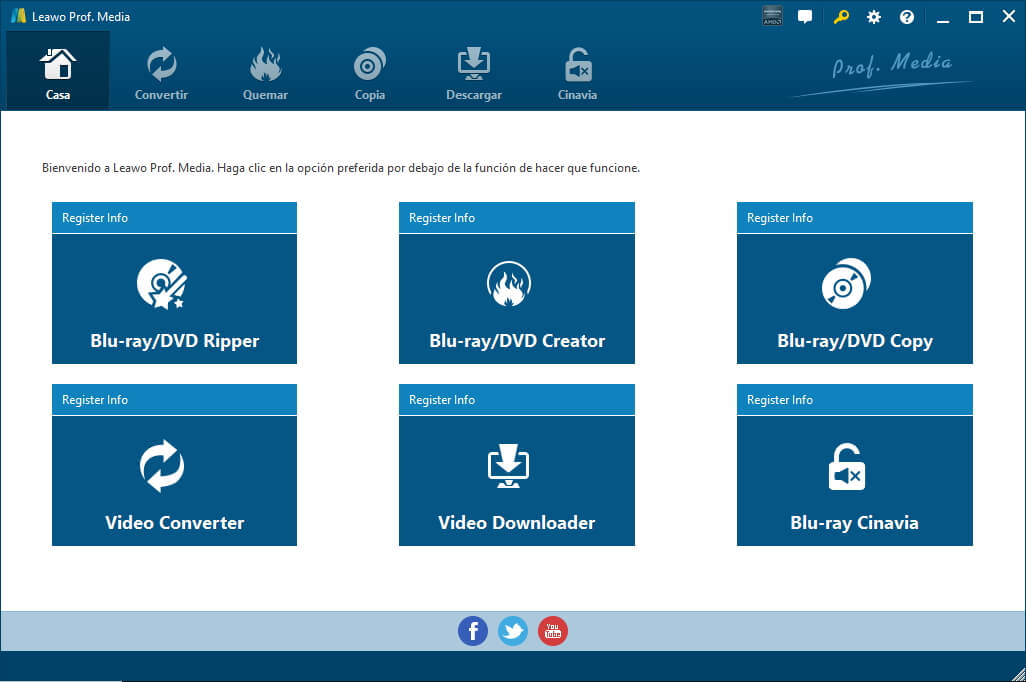
Task: Go to the Copia tab
Action: [x=370, y=74]
